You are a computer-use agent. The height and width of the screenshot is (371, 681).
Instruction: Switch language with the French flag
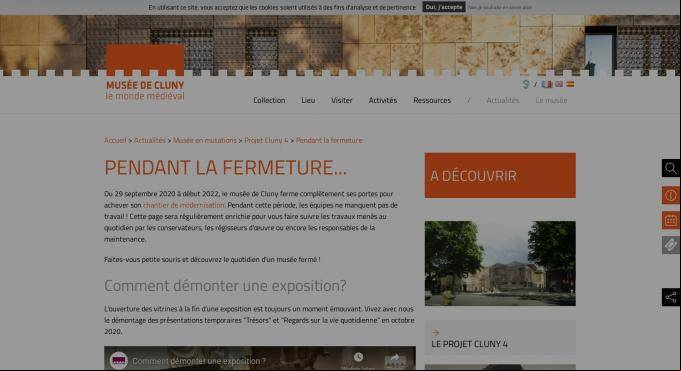click(x=546, y=84)
